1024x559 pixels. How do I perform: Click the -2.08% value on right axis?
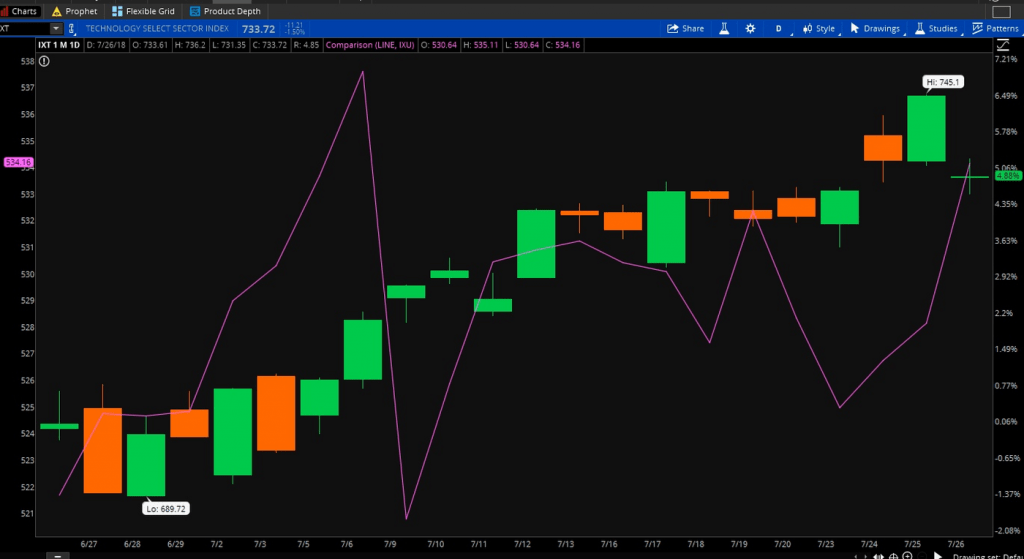tap(1006, 530)
